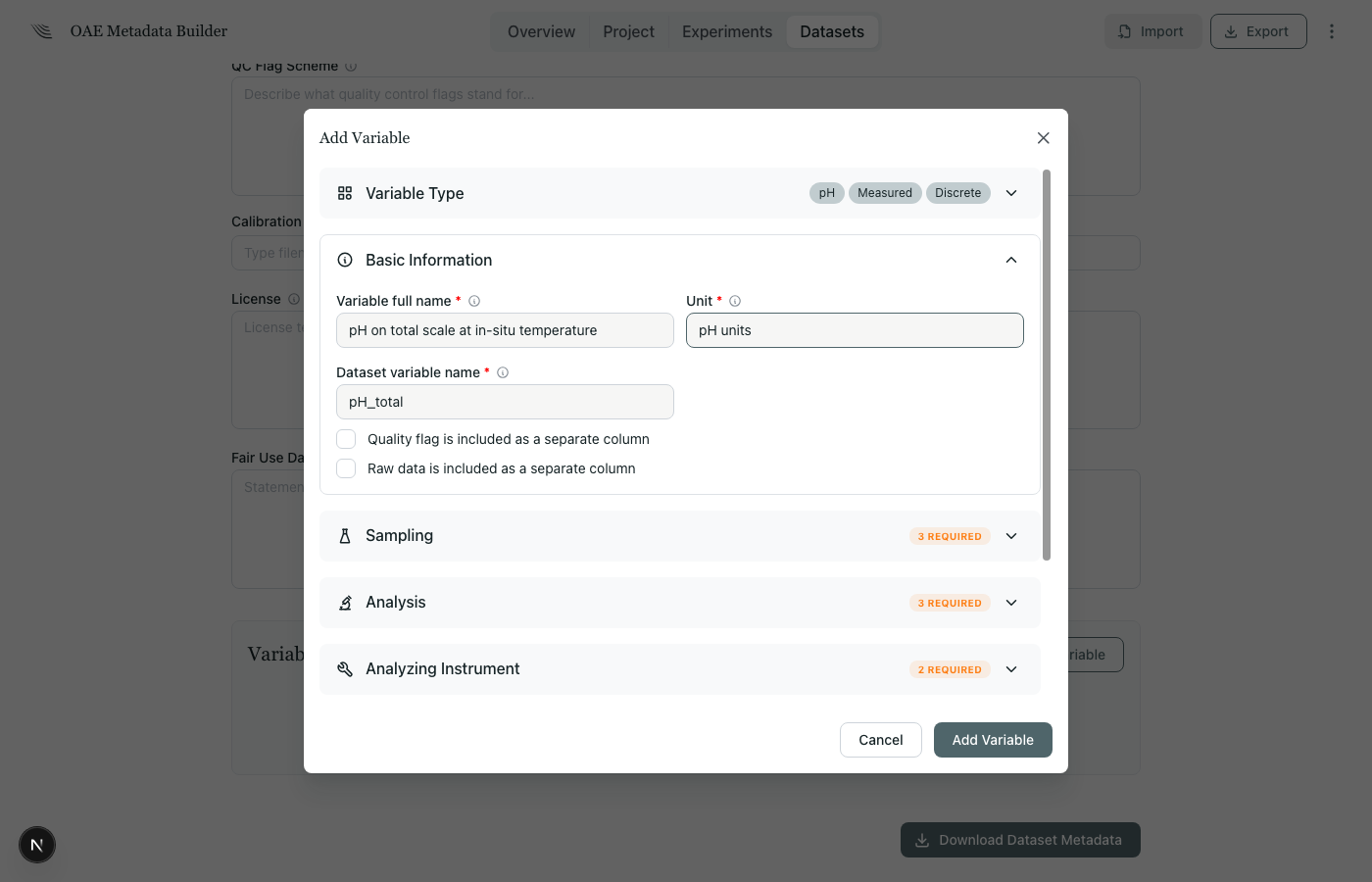The width and height of the screenshot is (1372, 882).
Task: Click the Import button
Action: coord(1152,31)
